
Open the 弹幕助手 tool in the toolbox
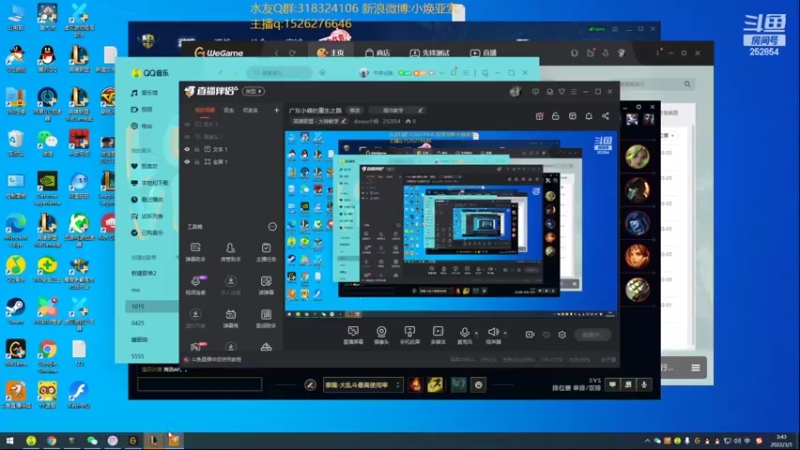195,252
